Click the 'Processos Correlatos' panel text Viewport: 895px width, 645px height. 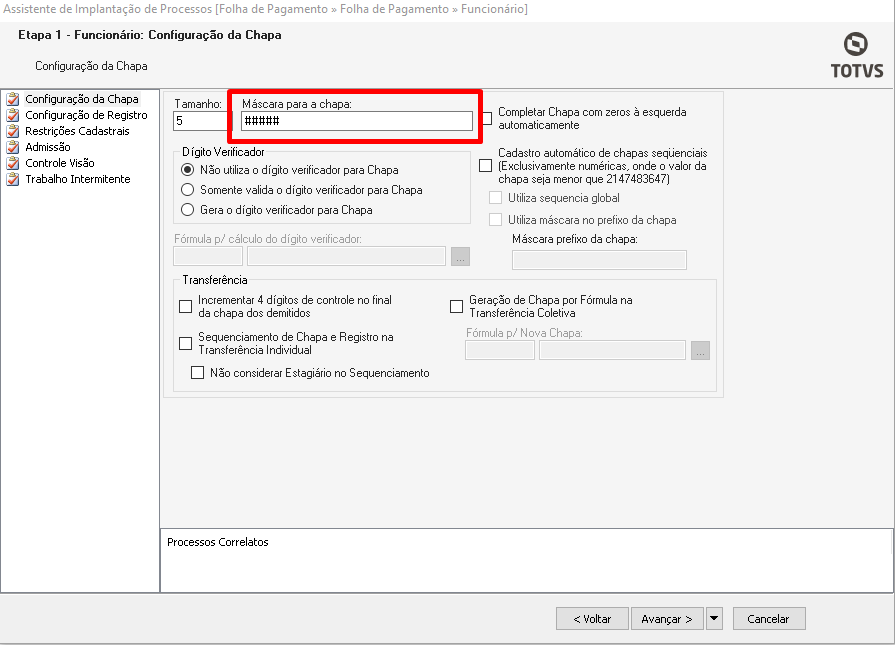tap(217, 542)
